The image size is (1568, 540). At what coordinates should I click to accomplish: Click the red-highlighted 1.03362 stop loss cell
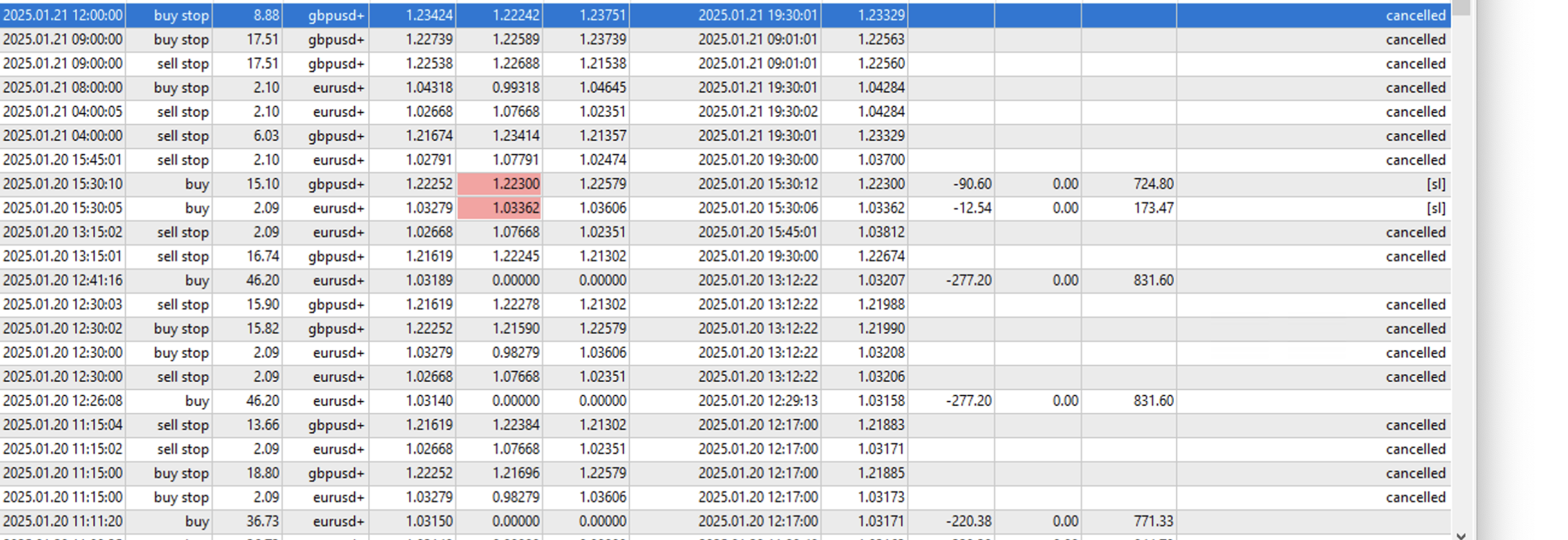[x=499, y=208]
